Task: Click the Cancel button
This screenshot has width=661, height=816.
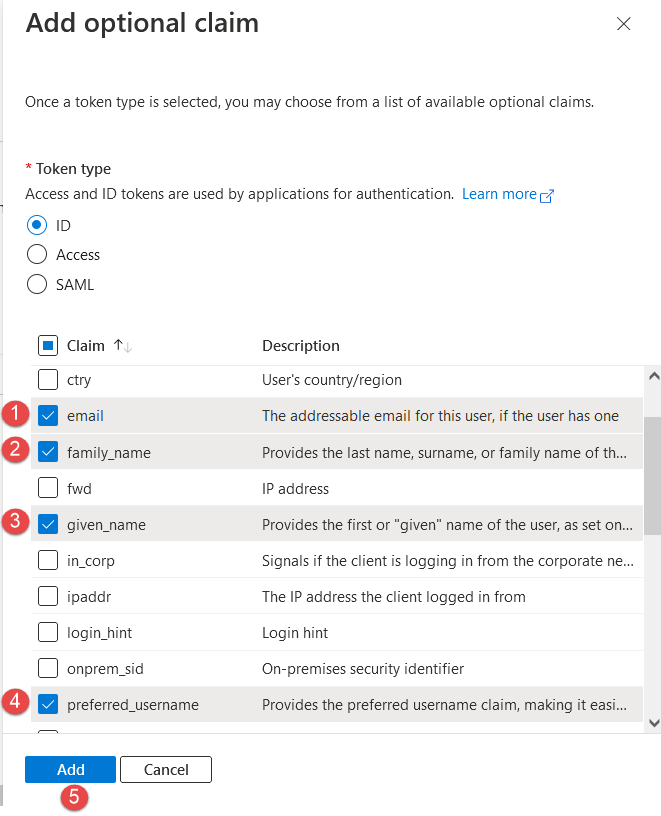Action: coord(166,769)
